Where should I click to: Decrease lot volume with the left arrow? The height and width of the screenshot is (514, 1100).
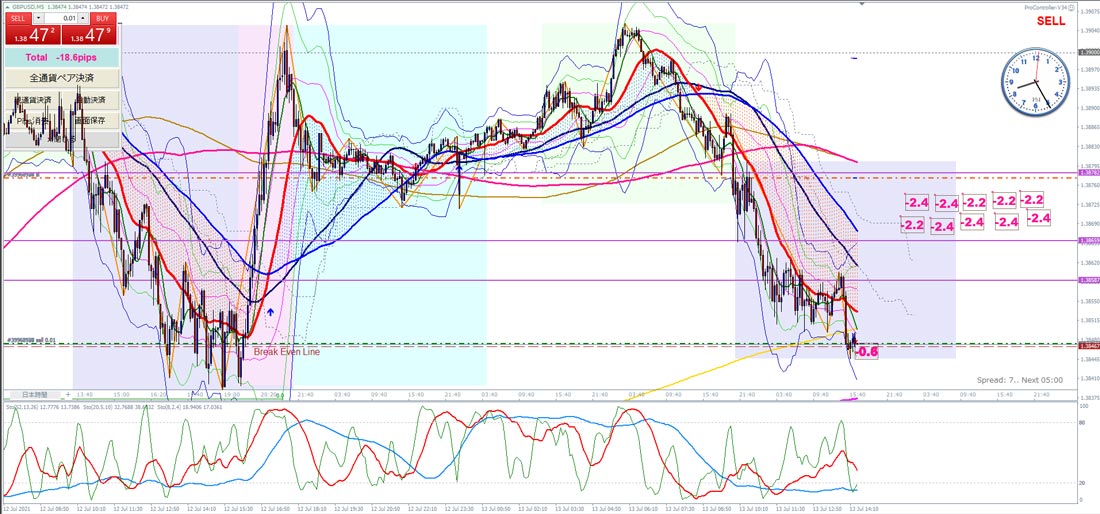coord(38,18)
